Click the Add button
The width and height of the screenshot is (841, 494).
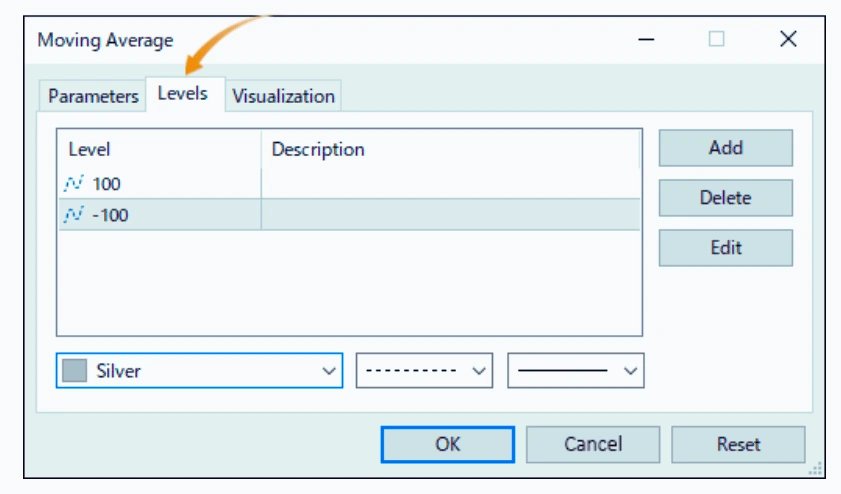pos(726,148)
